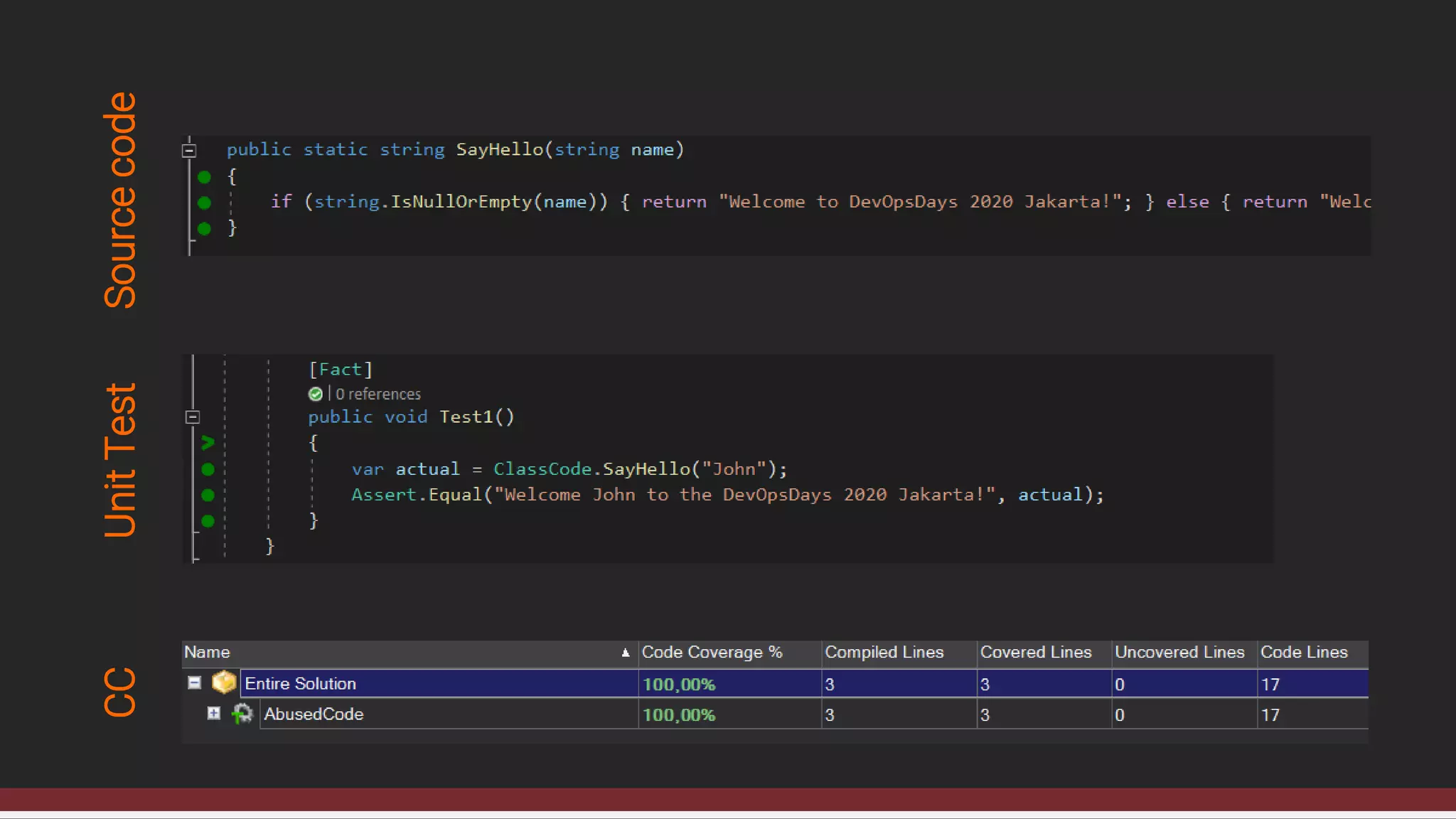
Task: Click the [Fact] attribute
Action: click(x=341, y=370)
